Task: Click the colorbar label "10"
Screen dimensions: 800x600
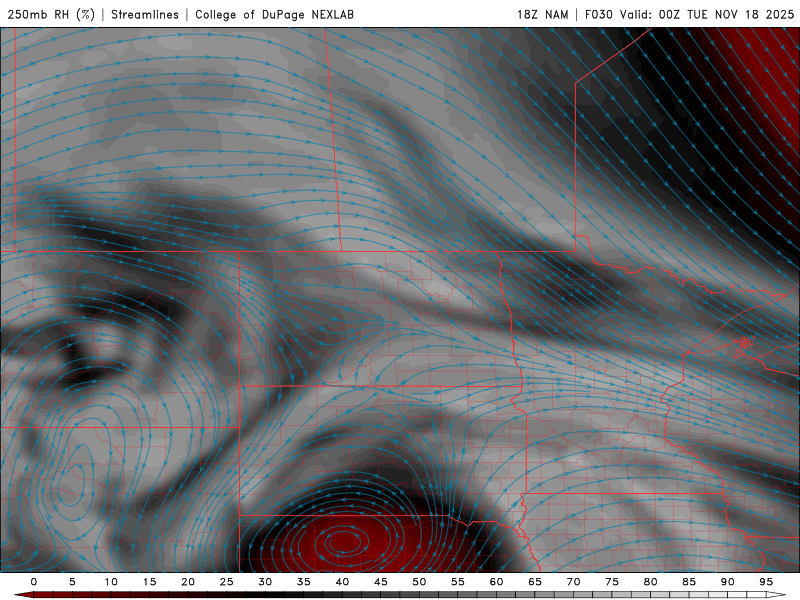Action: point(111,582)
